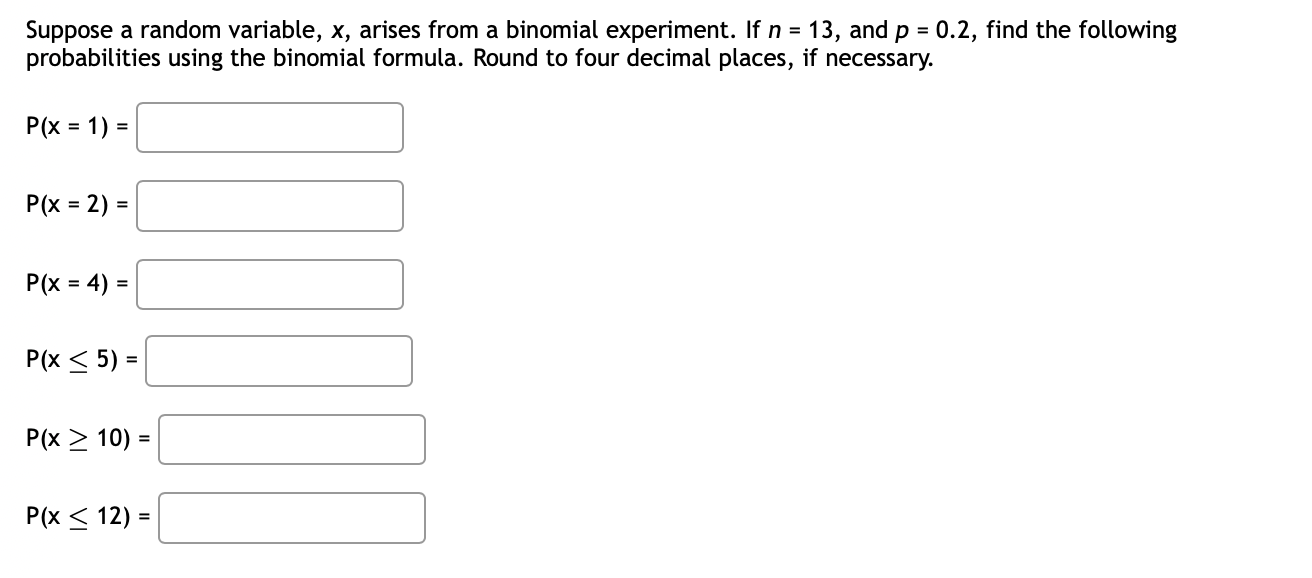
Task: Select the P(x ≥ 10) label text
Action: point(77,437)
